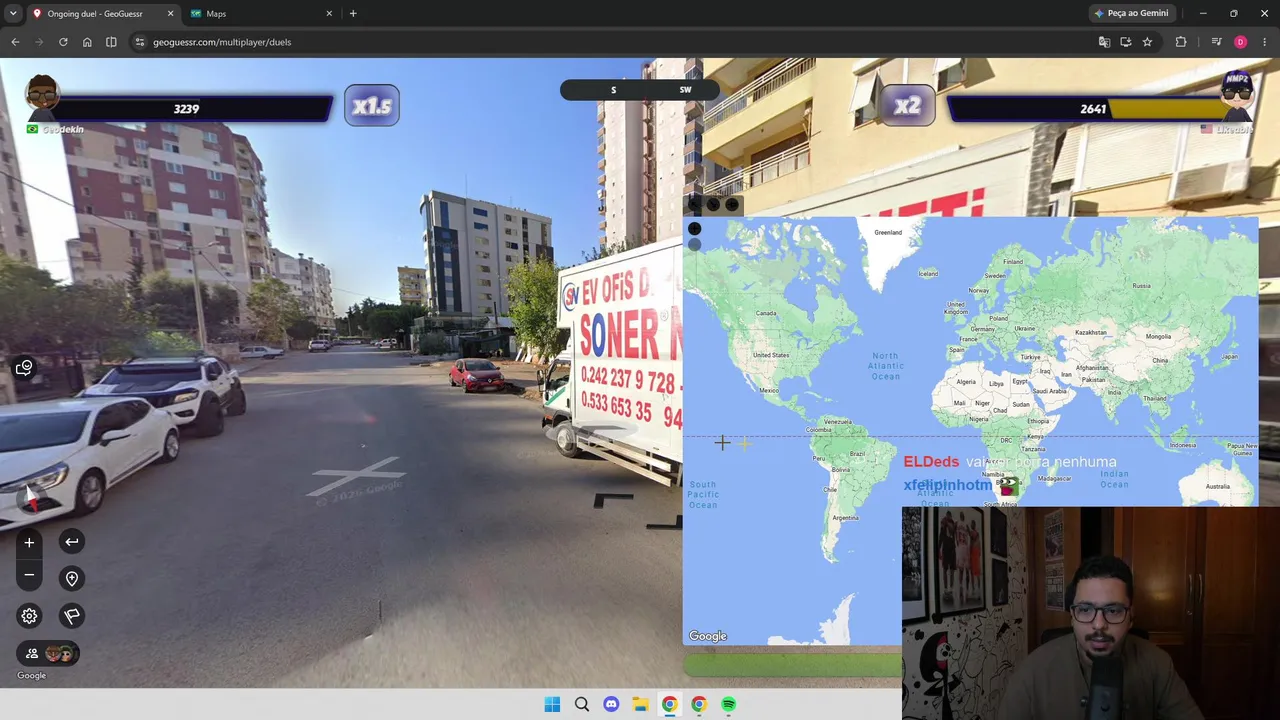Click the Geodekin username label
Viewport: 1280px width, 720px height.
63,129
